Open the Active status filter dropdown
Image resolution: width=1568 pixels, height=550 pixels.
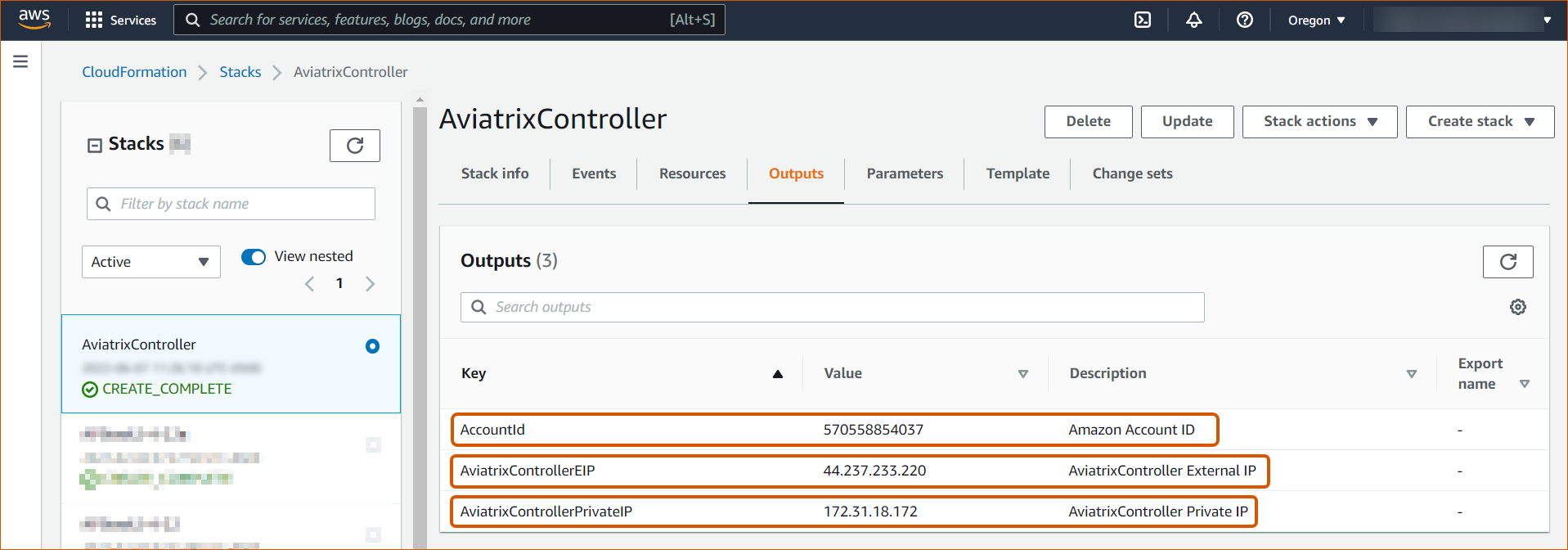coord(151,262)
